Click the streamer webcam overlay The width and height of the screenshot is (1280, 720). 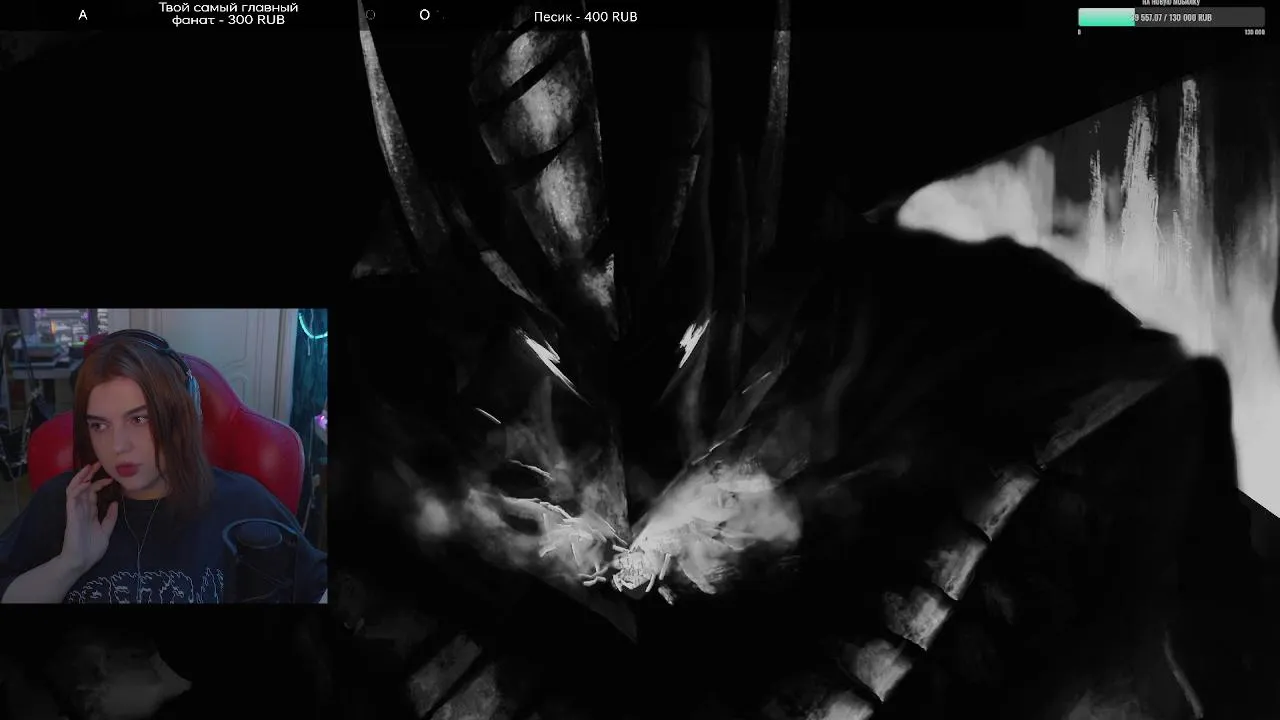pyautogui.click(x=164, y=455)
